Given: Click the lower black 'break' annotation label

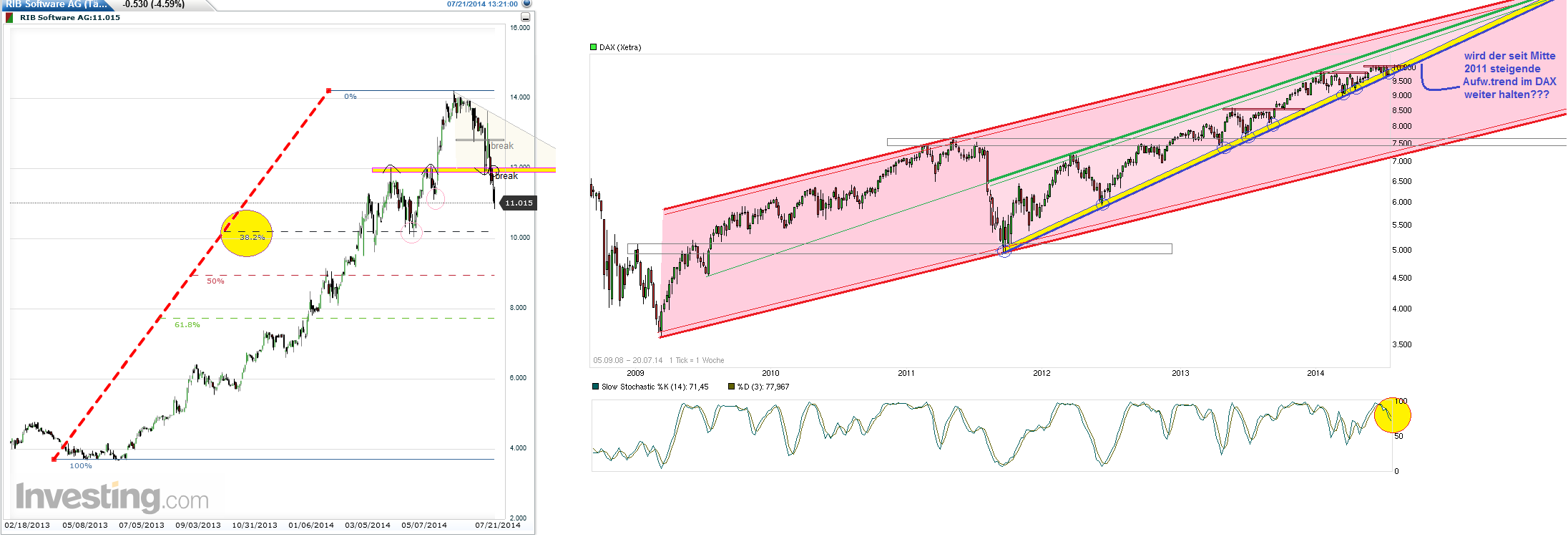Looking at the screenshot, I should pos(506,176).
